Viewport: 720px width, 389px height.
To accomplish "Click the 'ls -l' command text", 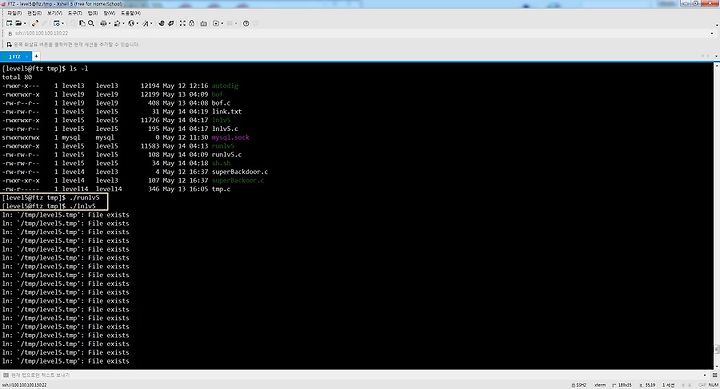I will [x=79, y=68].
